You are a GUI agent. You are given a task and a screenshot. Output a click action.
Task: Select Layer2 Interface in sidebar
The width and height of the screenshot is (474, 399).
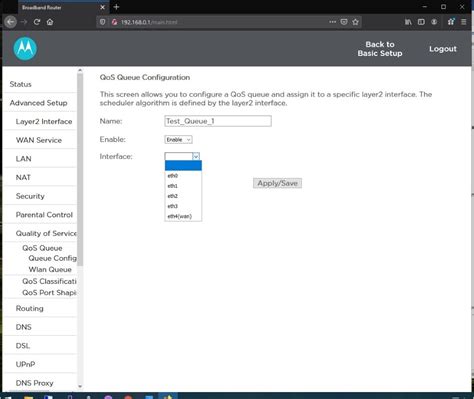pos(44,122)
